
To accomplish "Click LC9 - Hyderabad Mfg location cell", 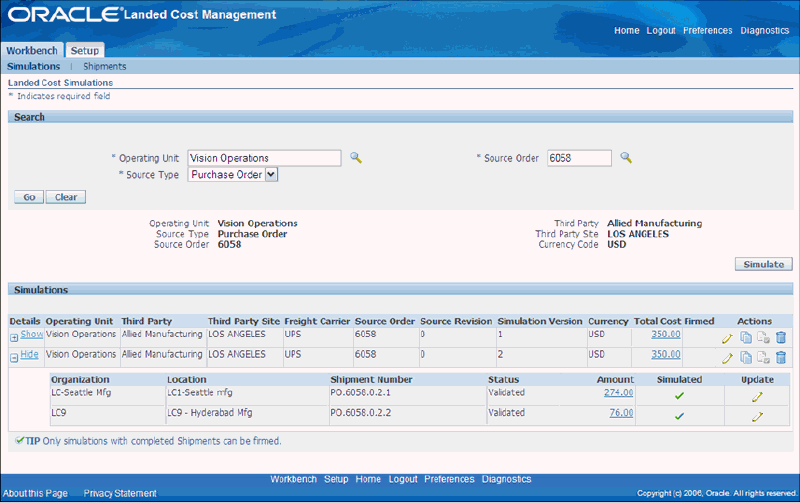I will point(210,413).
